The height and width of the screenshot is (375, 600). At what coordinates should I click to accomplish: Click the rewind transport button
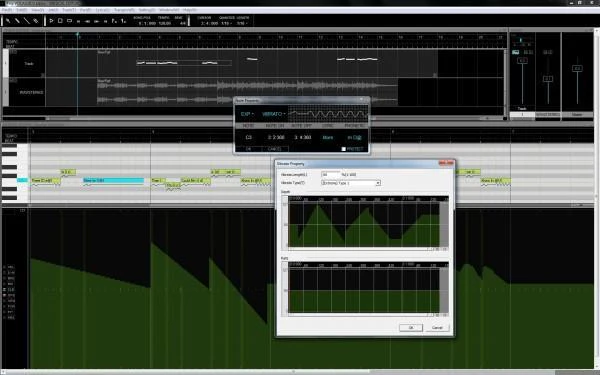click(x=88, y=21)
